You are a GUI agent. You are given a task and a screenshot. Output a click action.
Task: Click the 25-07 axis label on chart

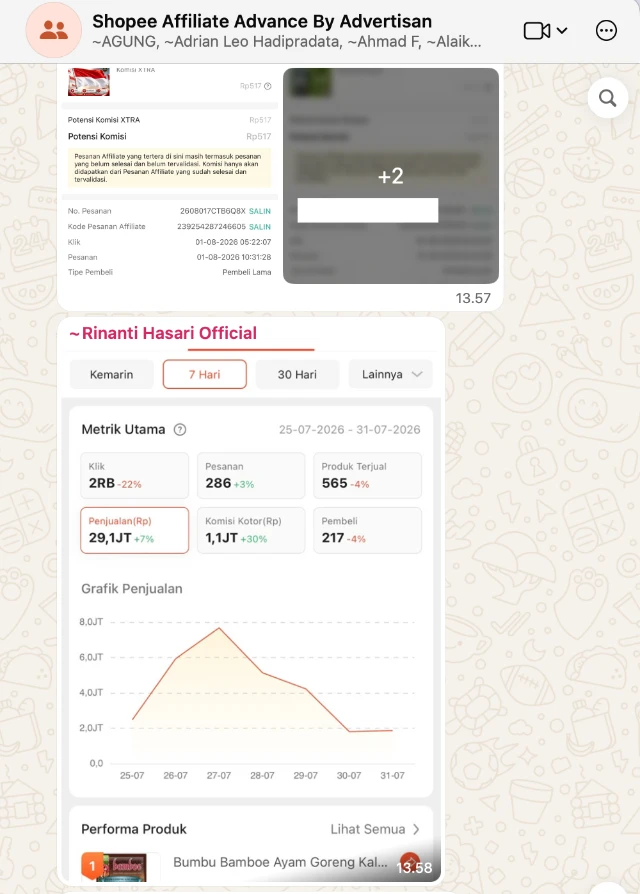click(132, 775)
